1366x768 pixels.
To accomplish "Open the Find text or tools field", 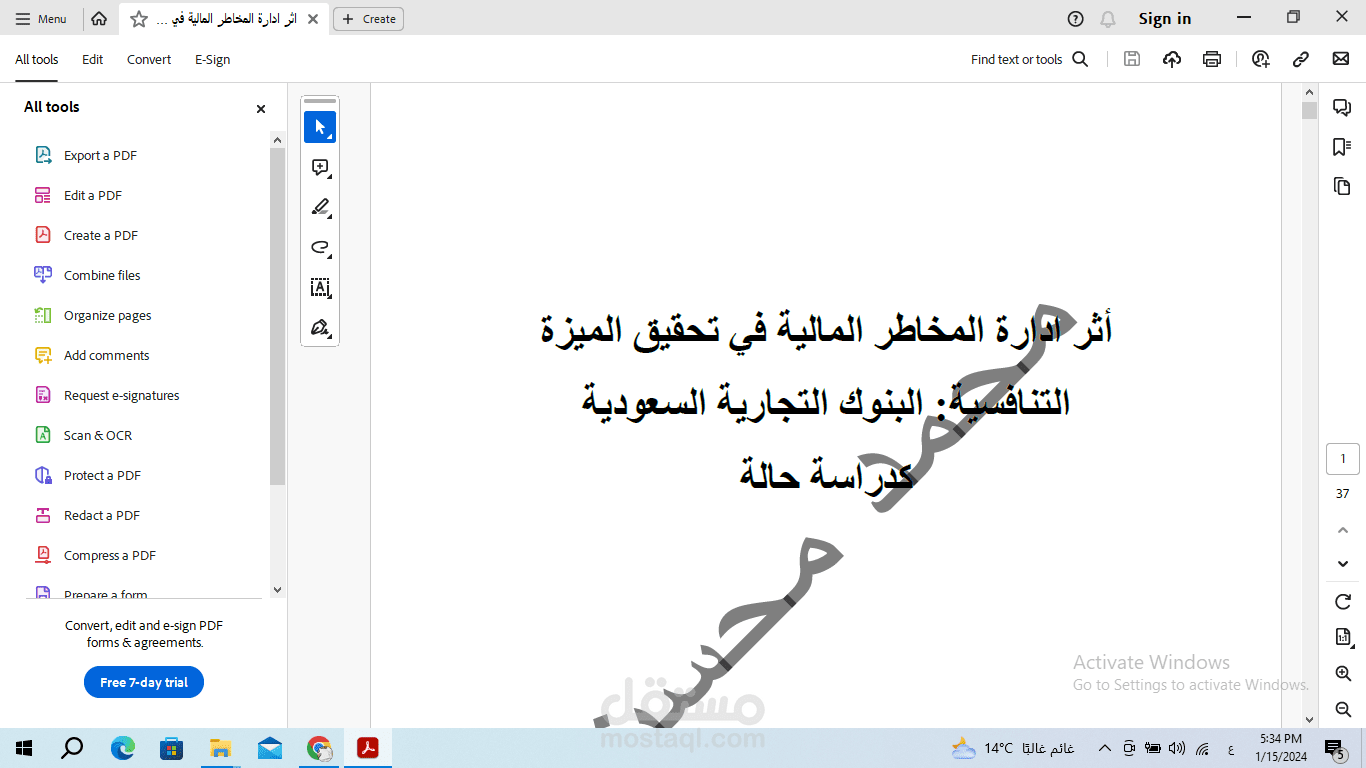I will tap(1029, 59).
